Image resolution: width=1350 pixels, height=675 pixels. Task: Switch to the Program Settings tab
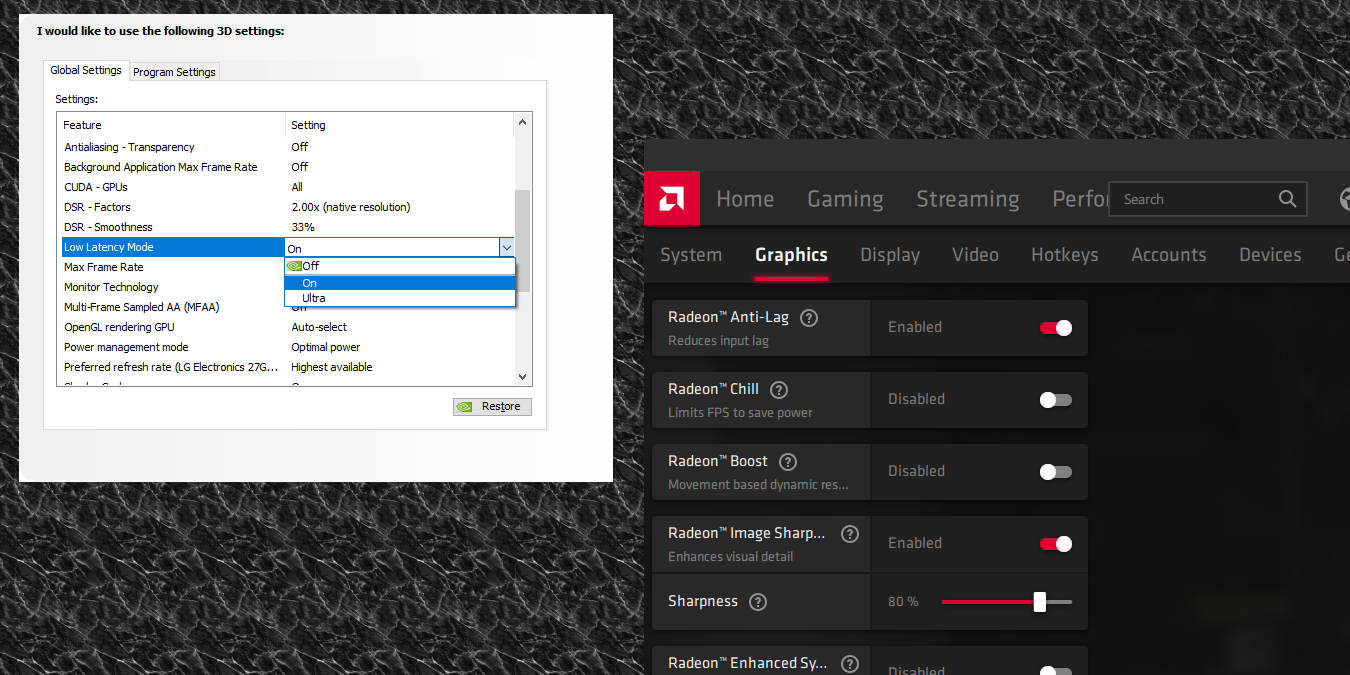[x=174, y=71]
